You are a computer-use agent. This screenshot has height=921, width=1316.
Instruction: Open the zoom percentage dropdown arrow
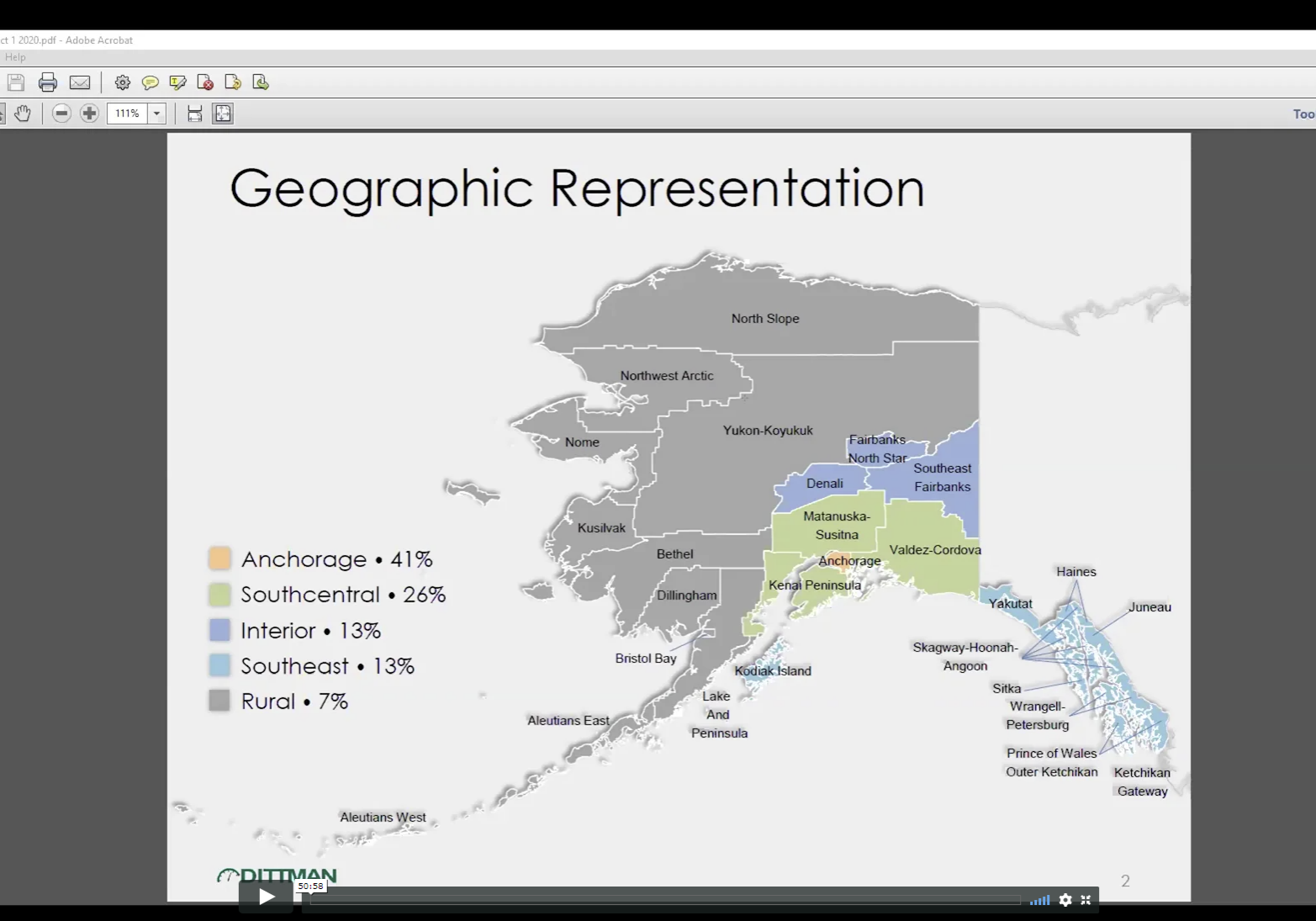(156, 114)
